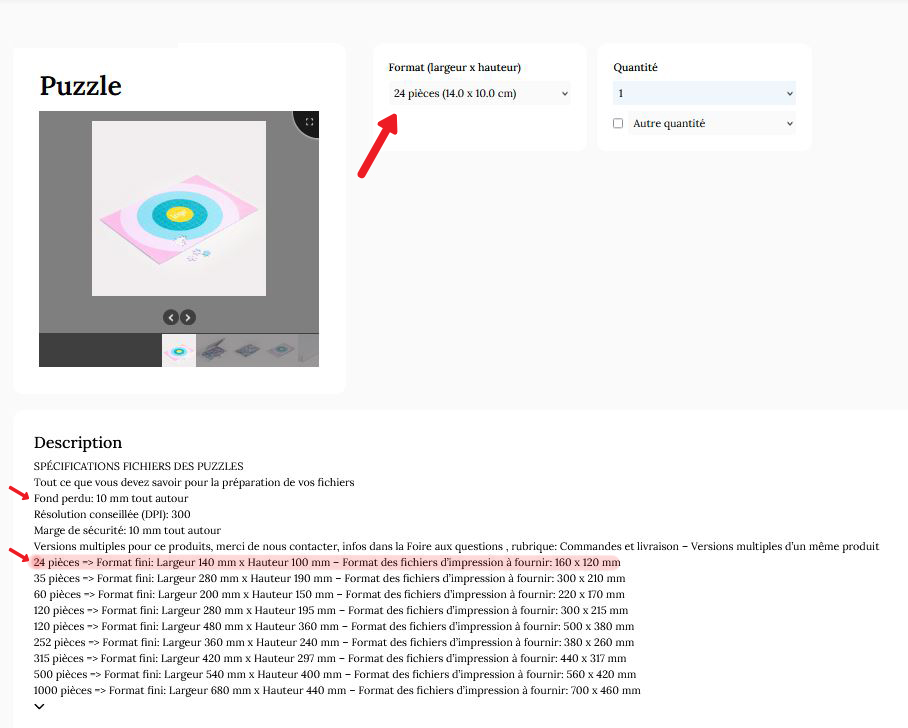Go to the previous product image
Image resolution: width=908 pixels, height=728 pixels.
171,317
